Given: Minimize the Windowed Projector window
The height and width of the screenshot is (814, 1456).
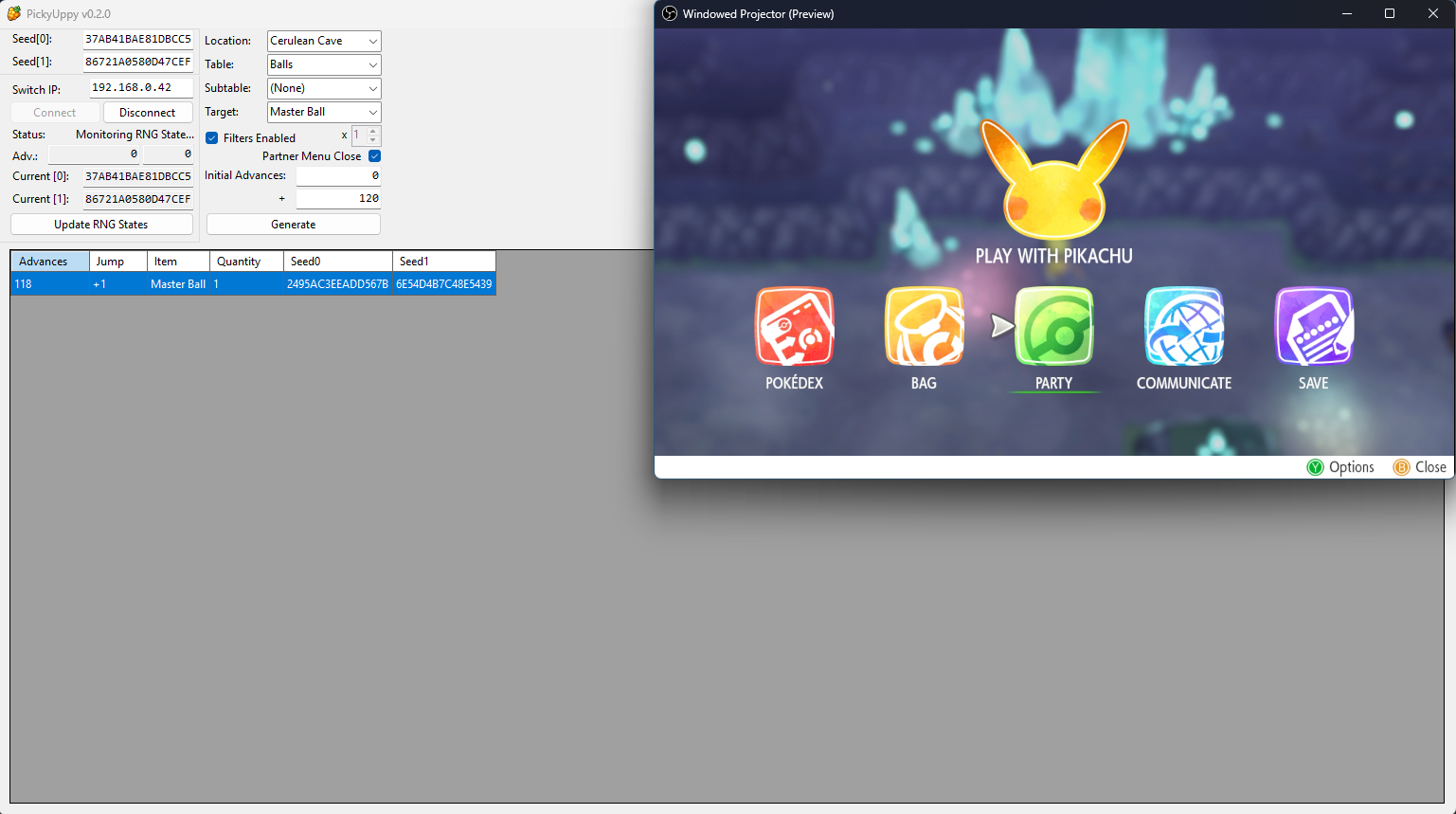Looking at the screenshot, I should 1347,13.
